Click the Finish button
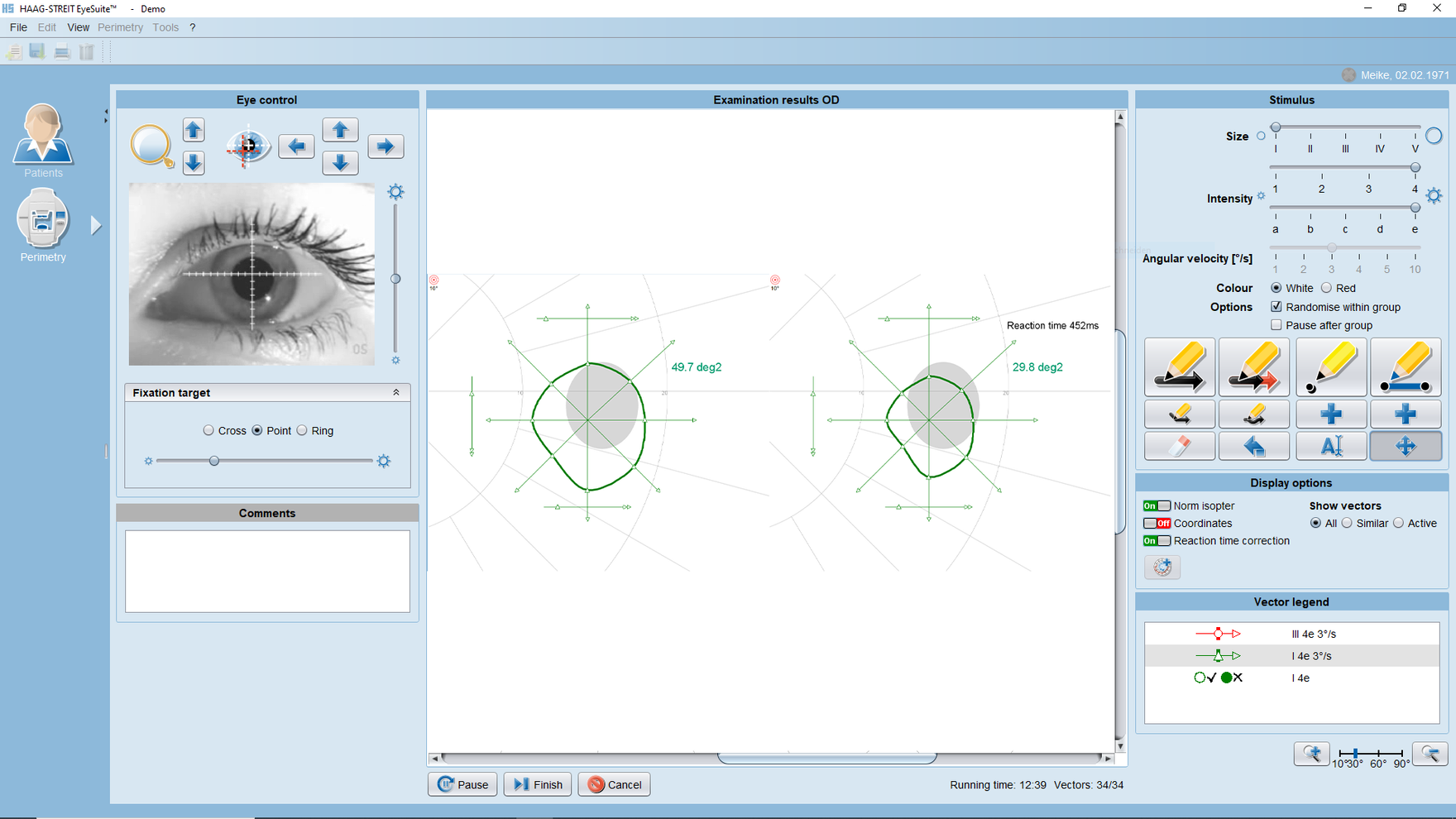The width and height of the screenshot is (1456, 819). pyautogui.click(x=537, y=784)
